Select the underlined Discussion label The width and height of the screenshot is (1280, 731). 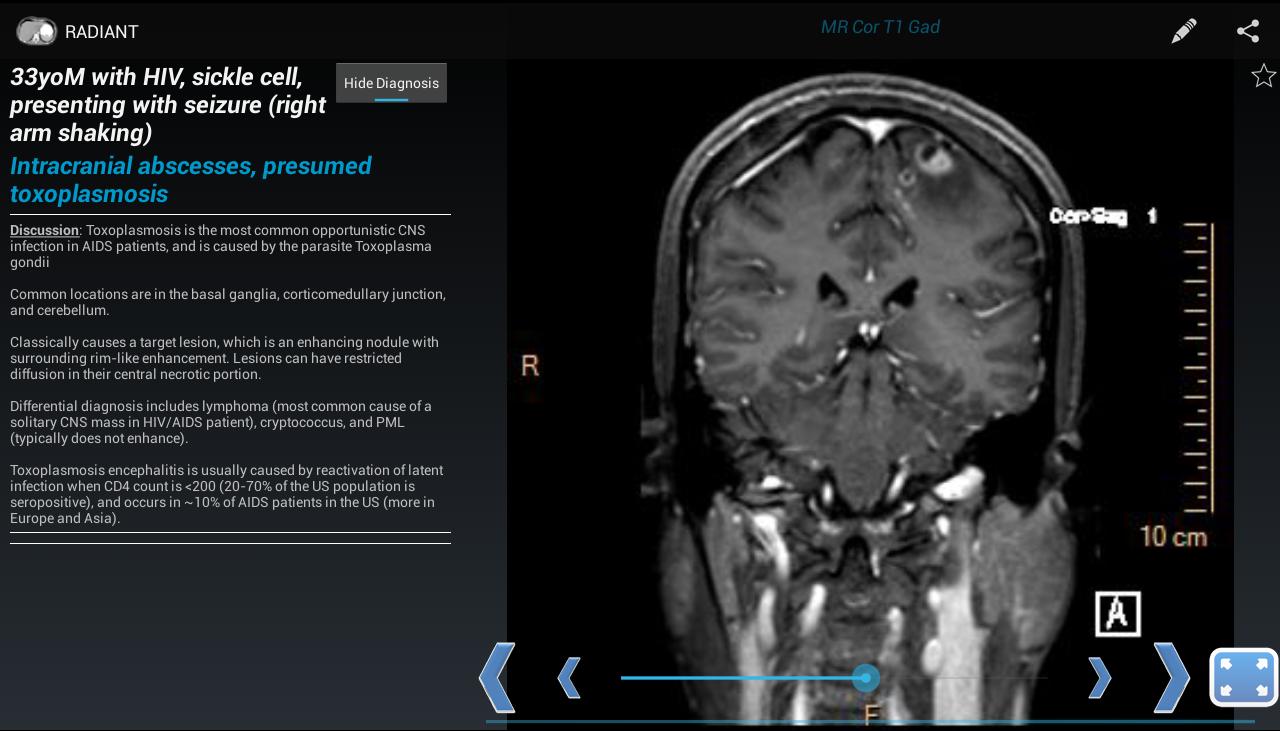pyautogui.click(x=44, y=230)
